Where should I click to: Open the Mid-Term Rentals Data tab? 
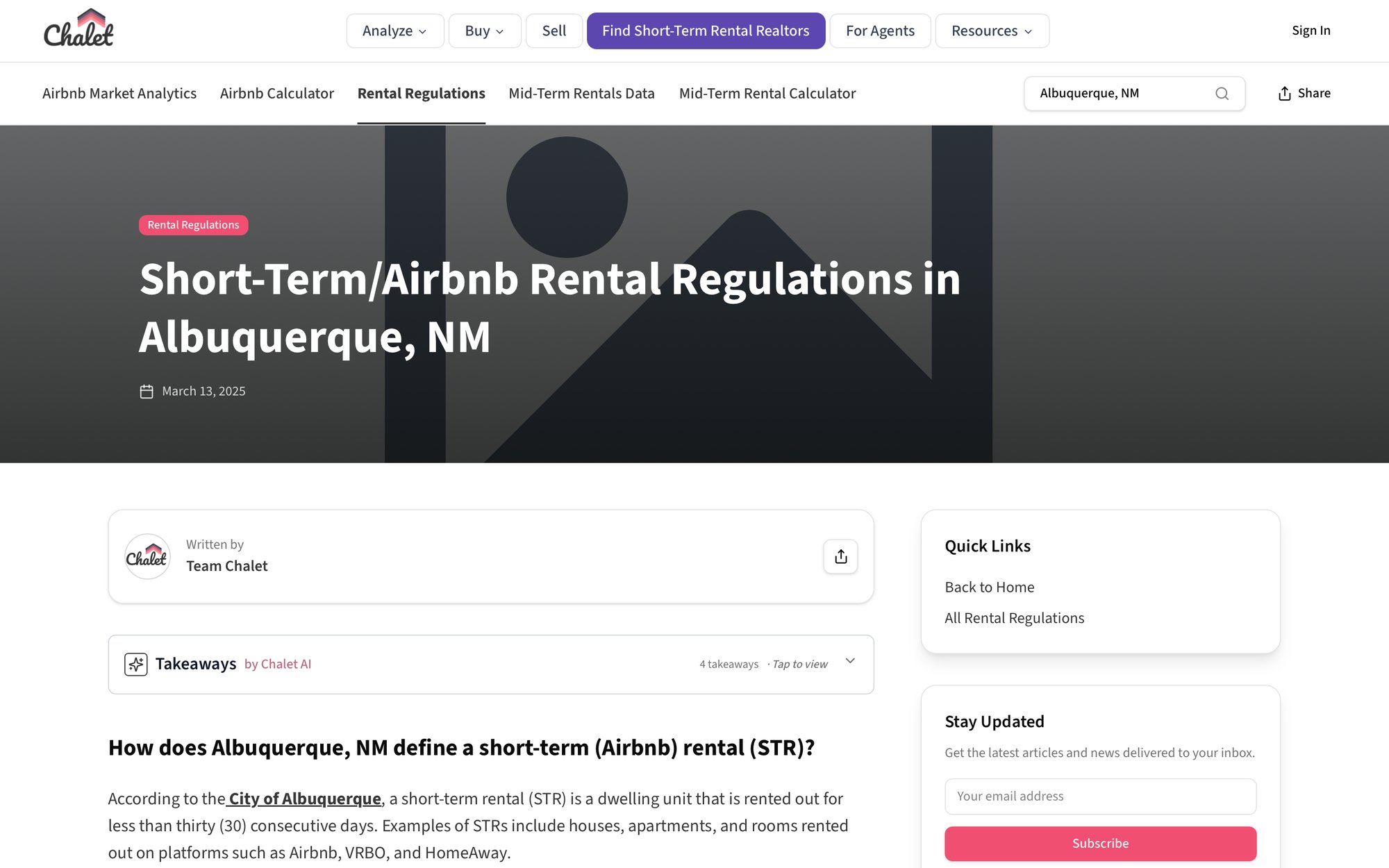click(x=581, y=93)
